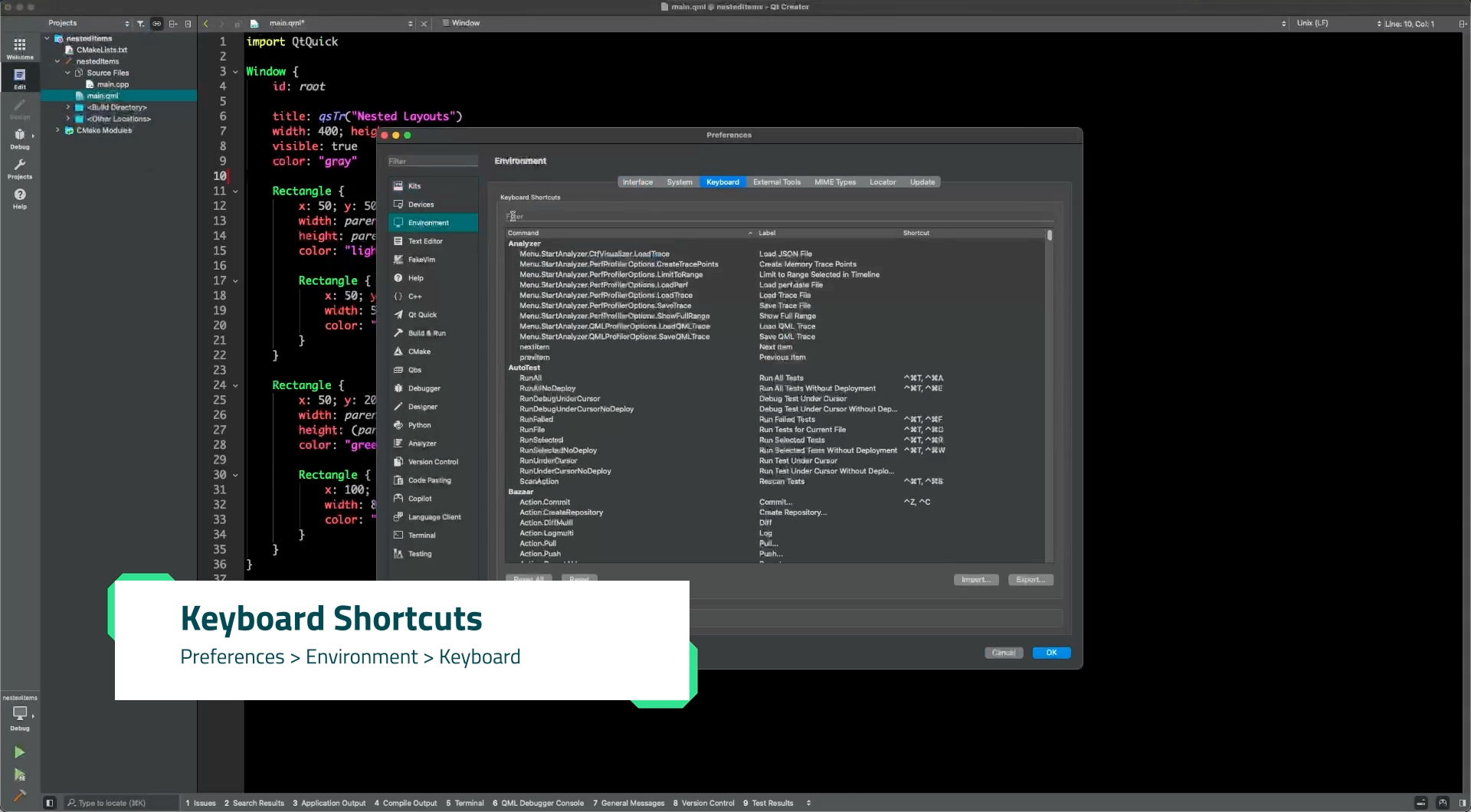
Task: Collapse the Source Files folder
Action: pyautogui.click(x=68, y=73)
